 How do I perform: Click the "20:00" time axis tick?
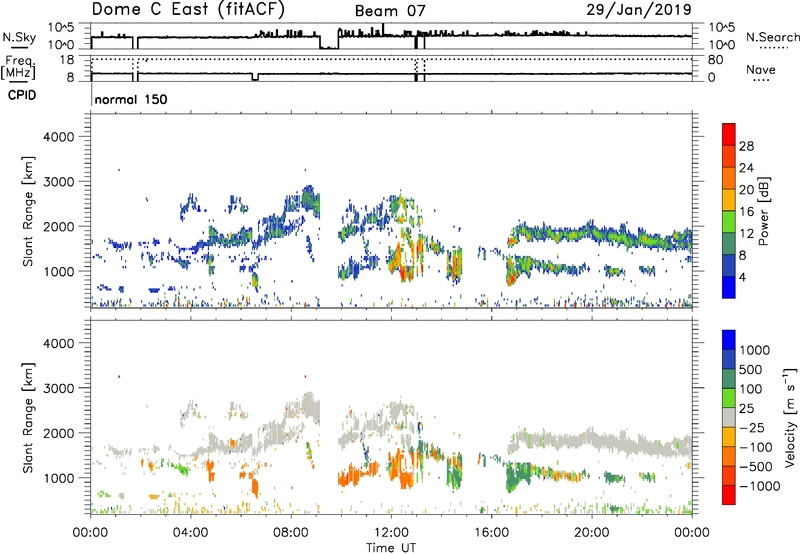coord(592,533)
